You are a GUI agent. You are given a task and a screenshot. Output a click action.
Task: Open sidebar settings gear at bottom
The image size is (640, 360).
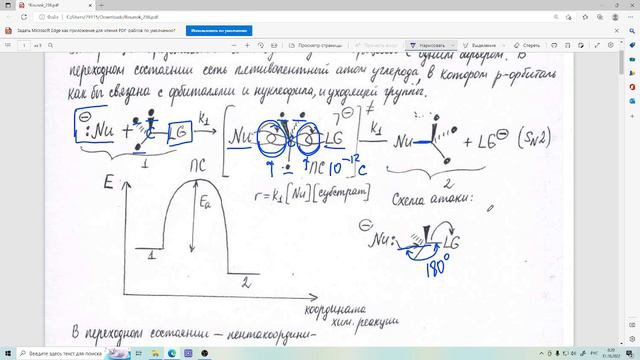(632, 339)
